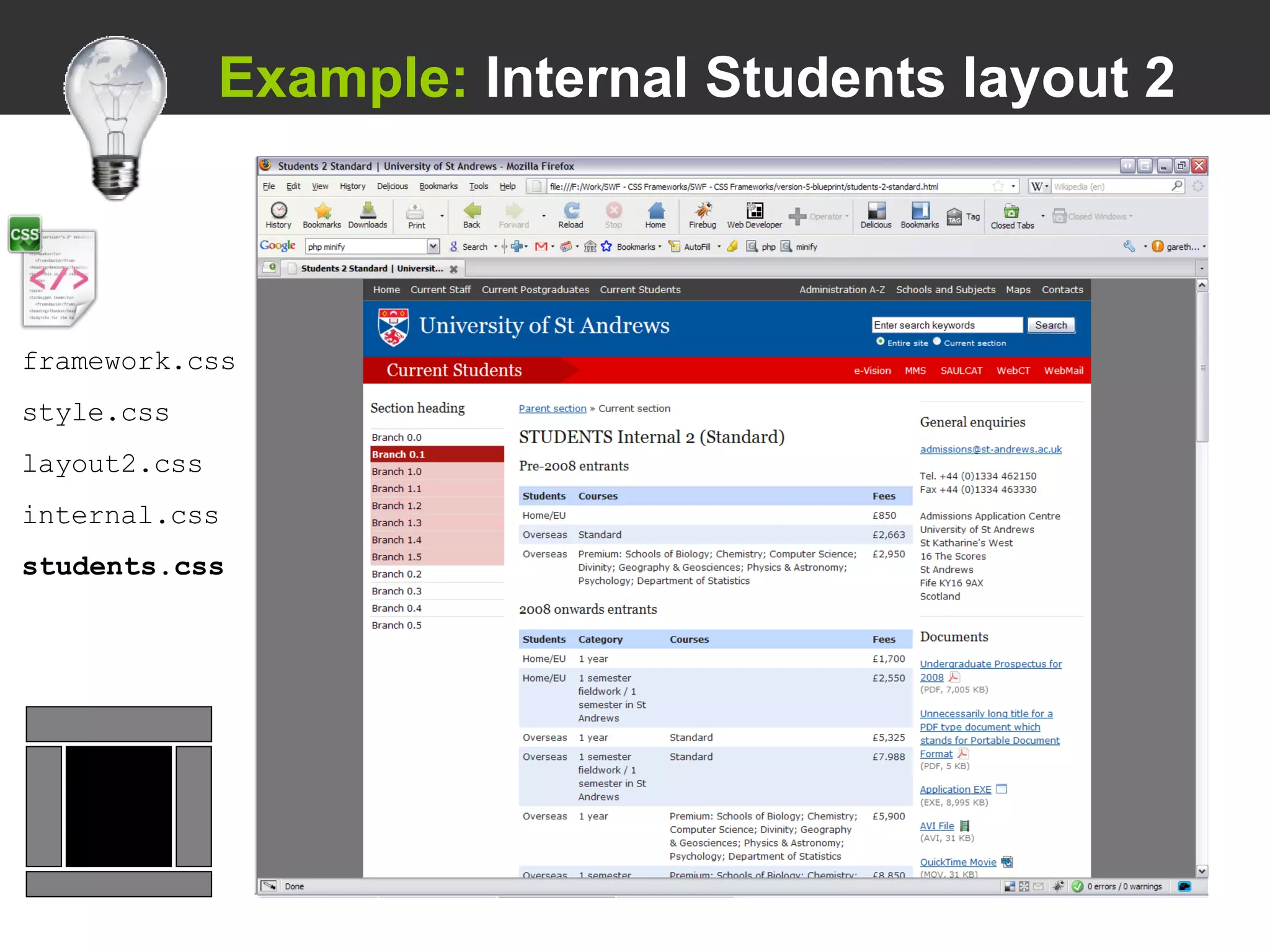Select the Current section radio button

[937, 342]
